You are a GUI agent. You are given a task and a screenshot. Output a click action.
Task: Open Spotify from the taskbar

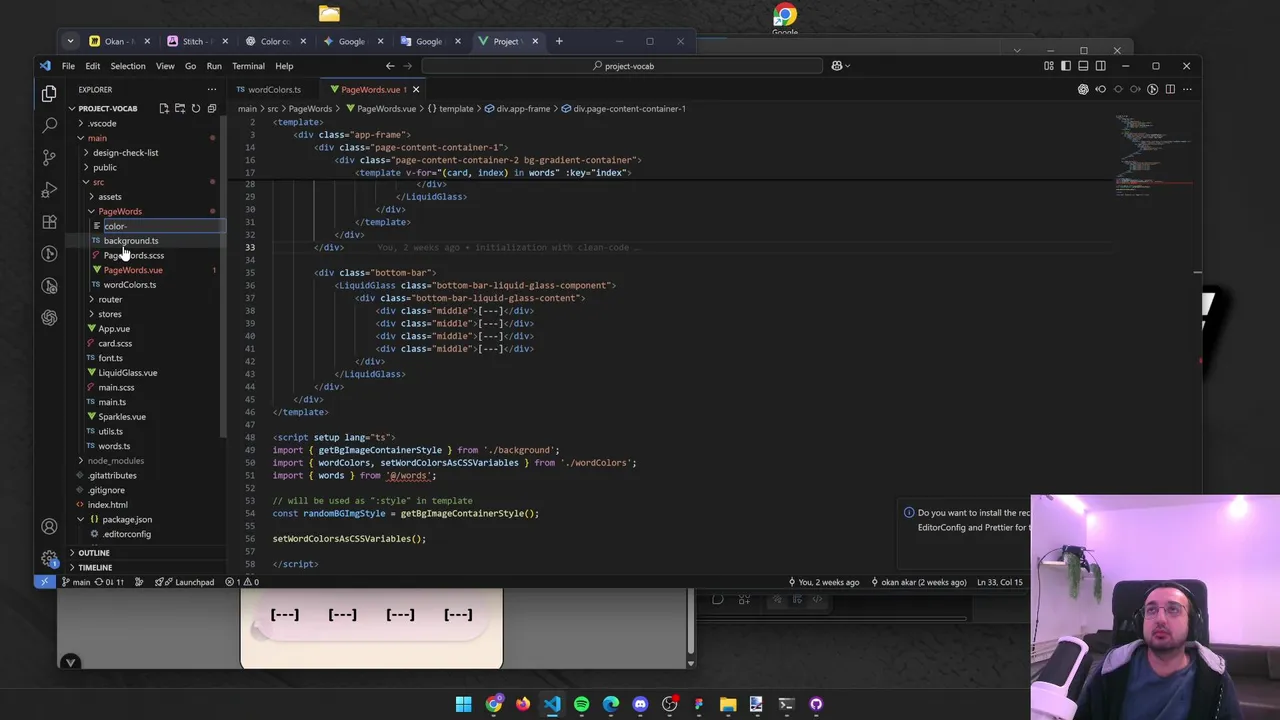click(x=581, y=704)
